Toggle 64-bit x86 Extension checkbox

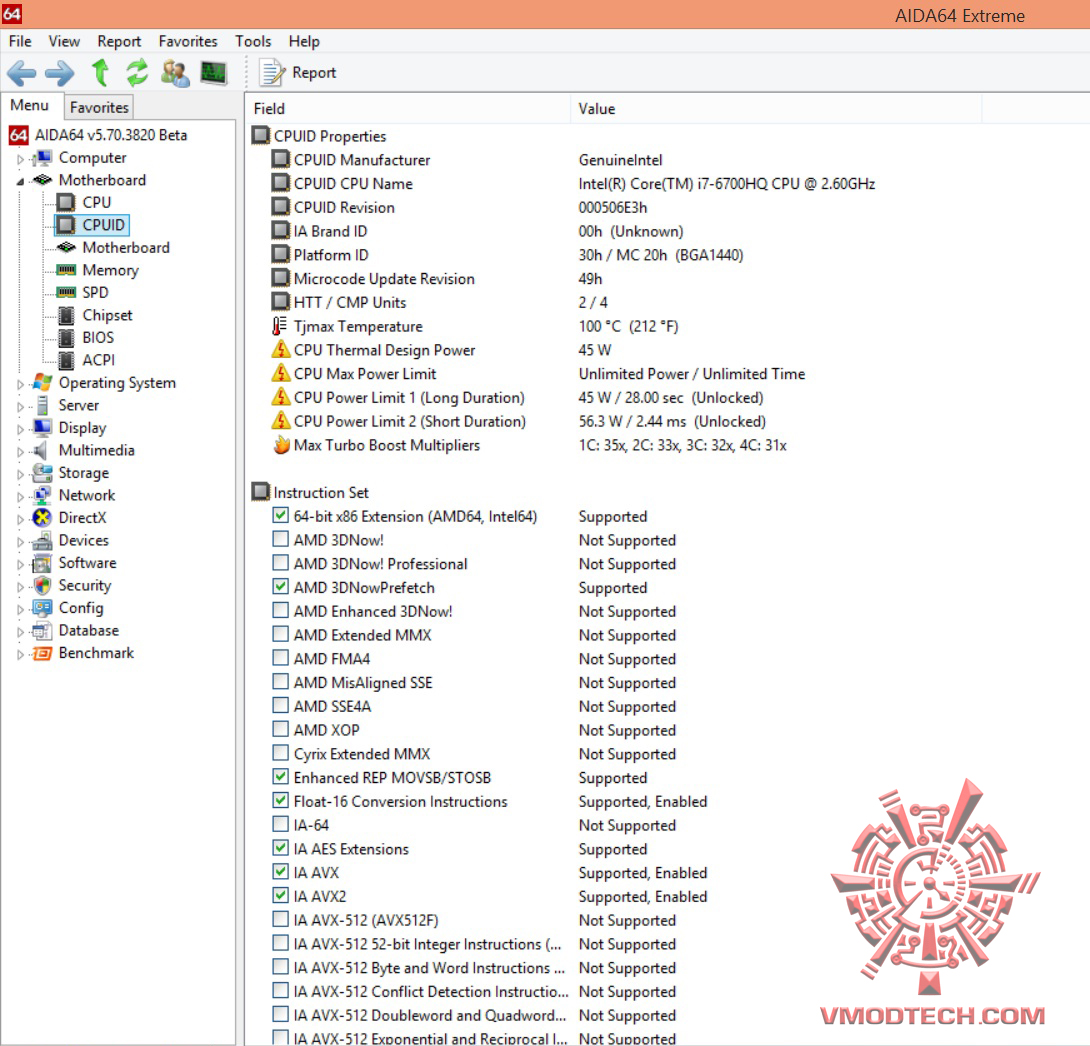point(280,516)
